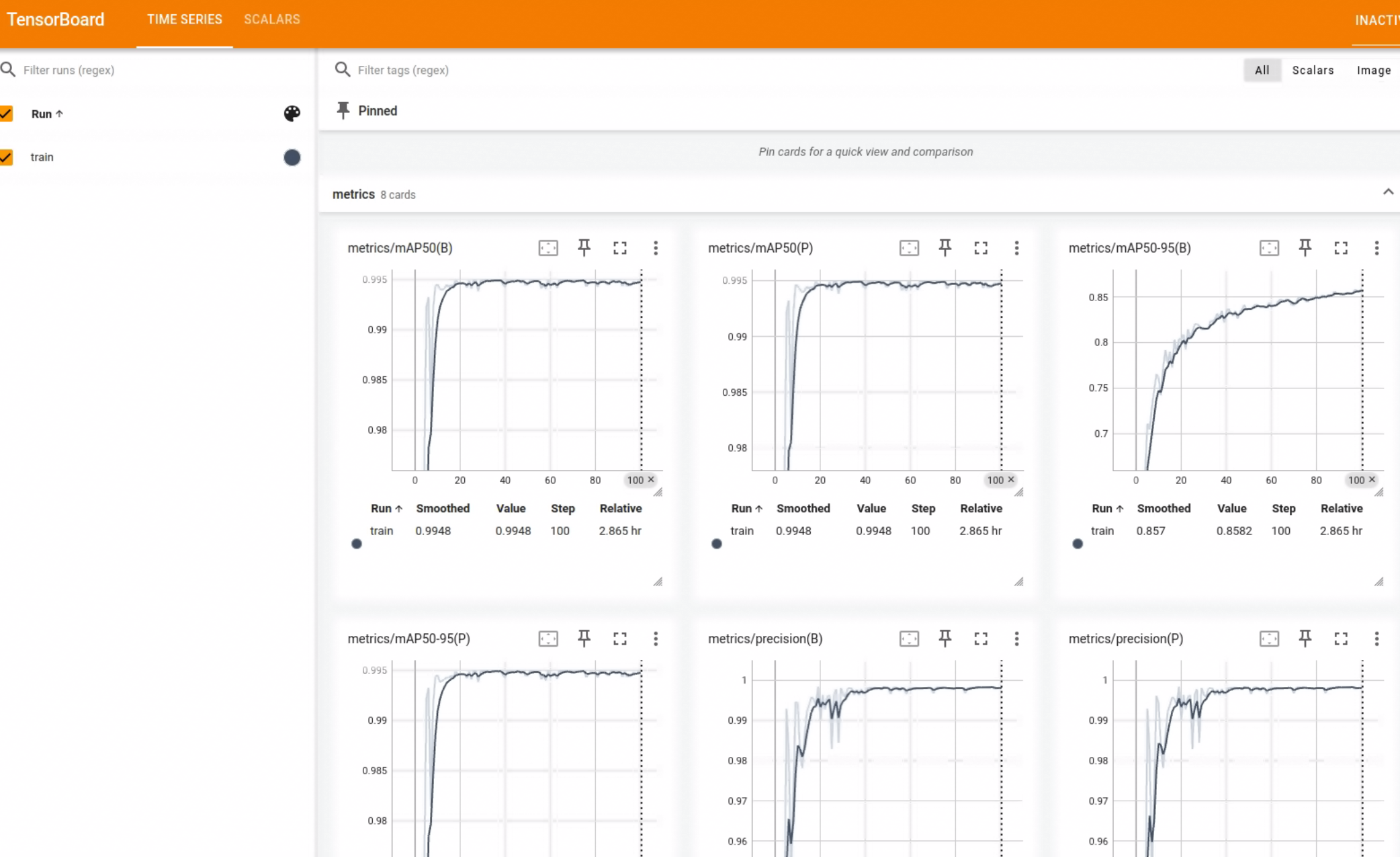The height and width of the screenshot is (857, 1400).
Task: Uncheck the train run checkbox
Action: (7, 157)
